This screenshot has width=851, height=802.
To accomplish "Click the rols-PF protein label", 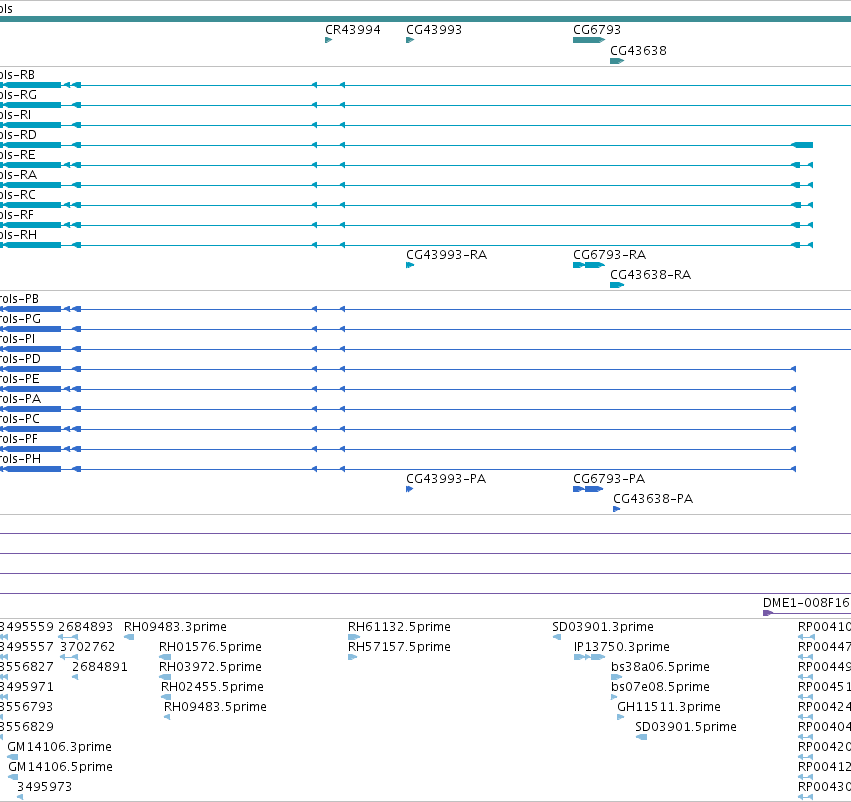I will click(x=19, y=438).
